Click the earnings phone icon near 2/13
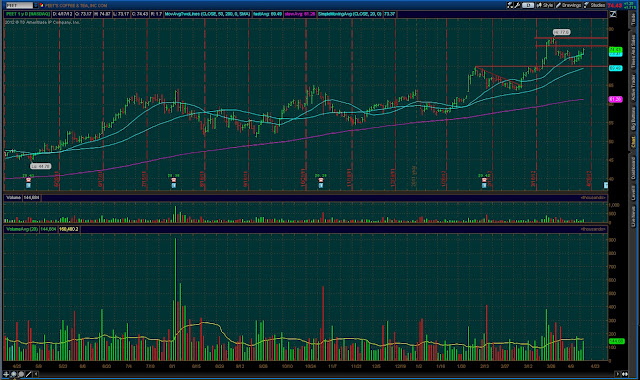The width and height of the screenshot is (640, 380). [x=484, y=180]
